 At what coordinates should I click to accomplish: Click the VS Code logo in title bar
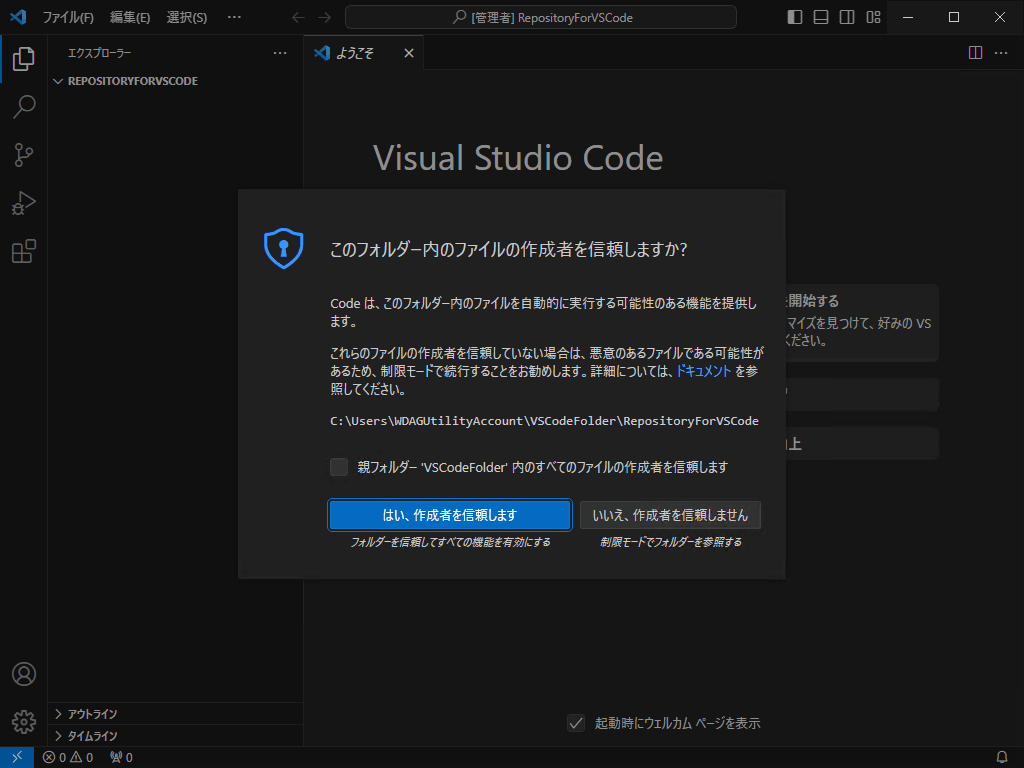tap(18, 17)
